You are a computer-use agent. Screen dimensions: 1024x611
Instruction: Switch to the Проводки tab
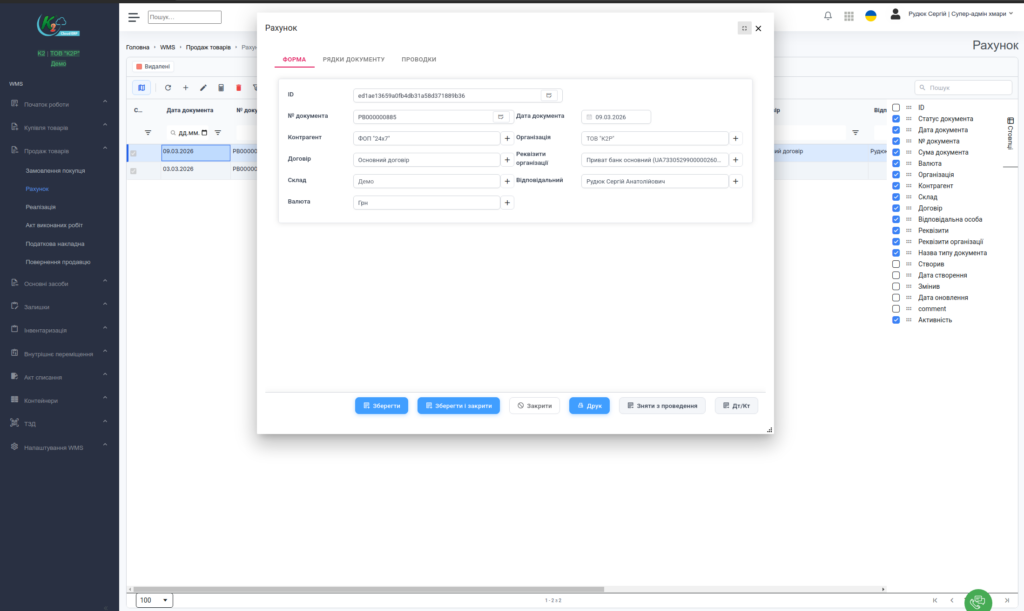click(418, 60)
